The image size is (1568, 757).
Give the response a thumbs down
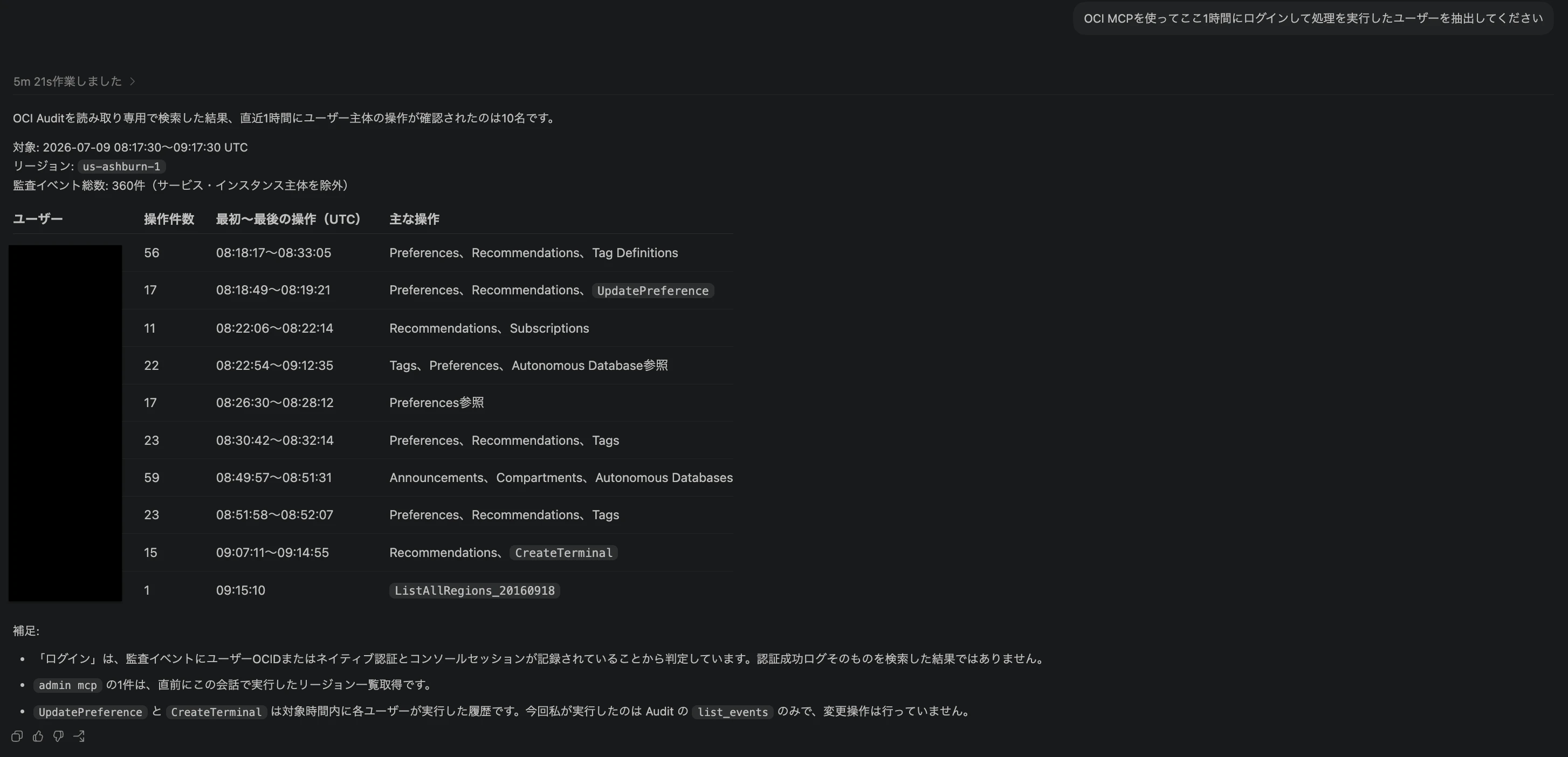[58, 737]
